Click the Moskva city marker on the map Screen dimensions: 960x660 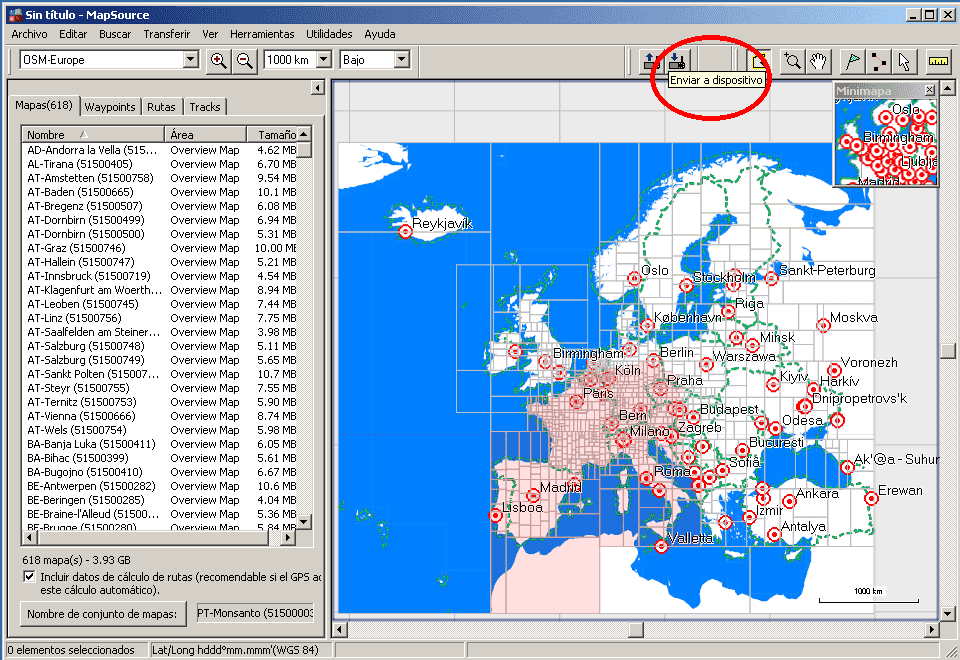point(823,325)
